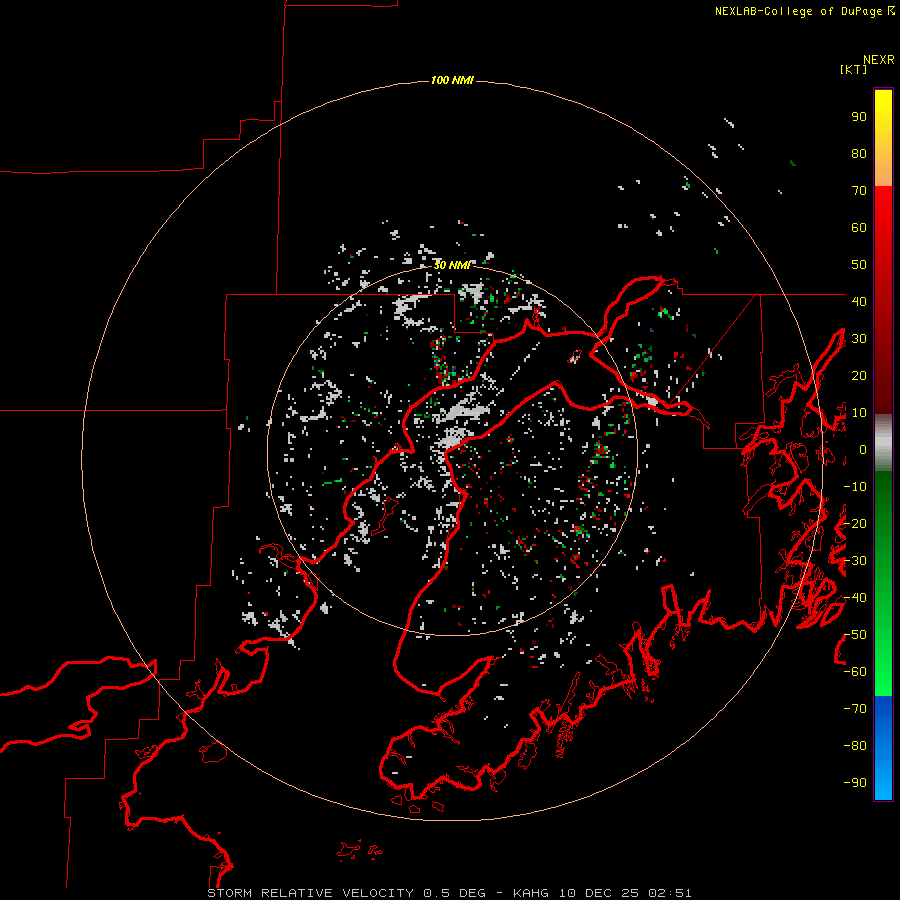Image resolution: width=900 pixels, height=900 pixels.
Task: Click the blue bottom segment of color bar
Action: tap(883, 748)
